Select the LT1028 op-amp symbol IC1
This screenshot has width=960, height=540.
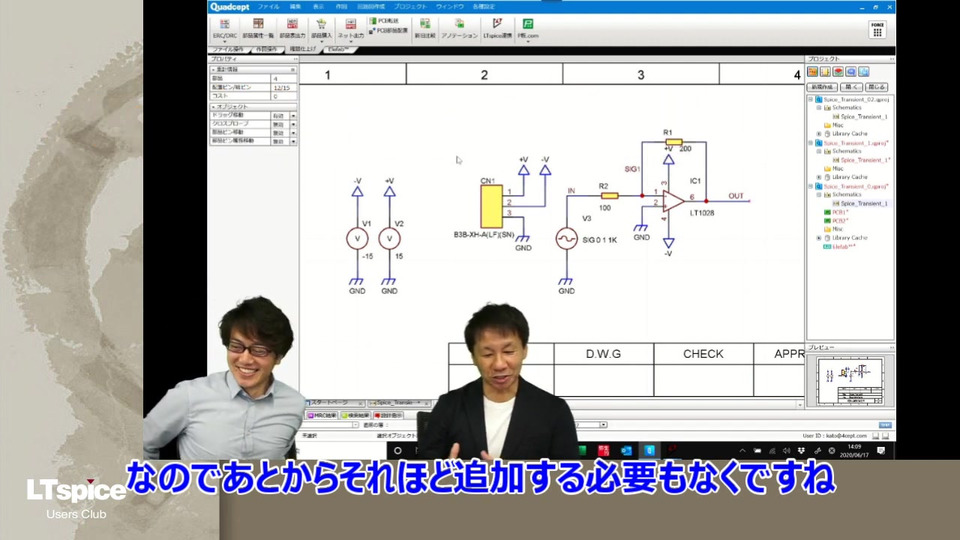(x=673, y=201)
